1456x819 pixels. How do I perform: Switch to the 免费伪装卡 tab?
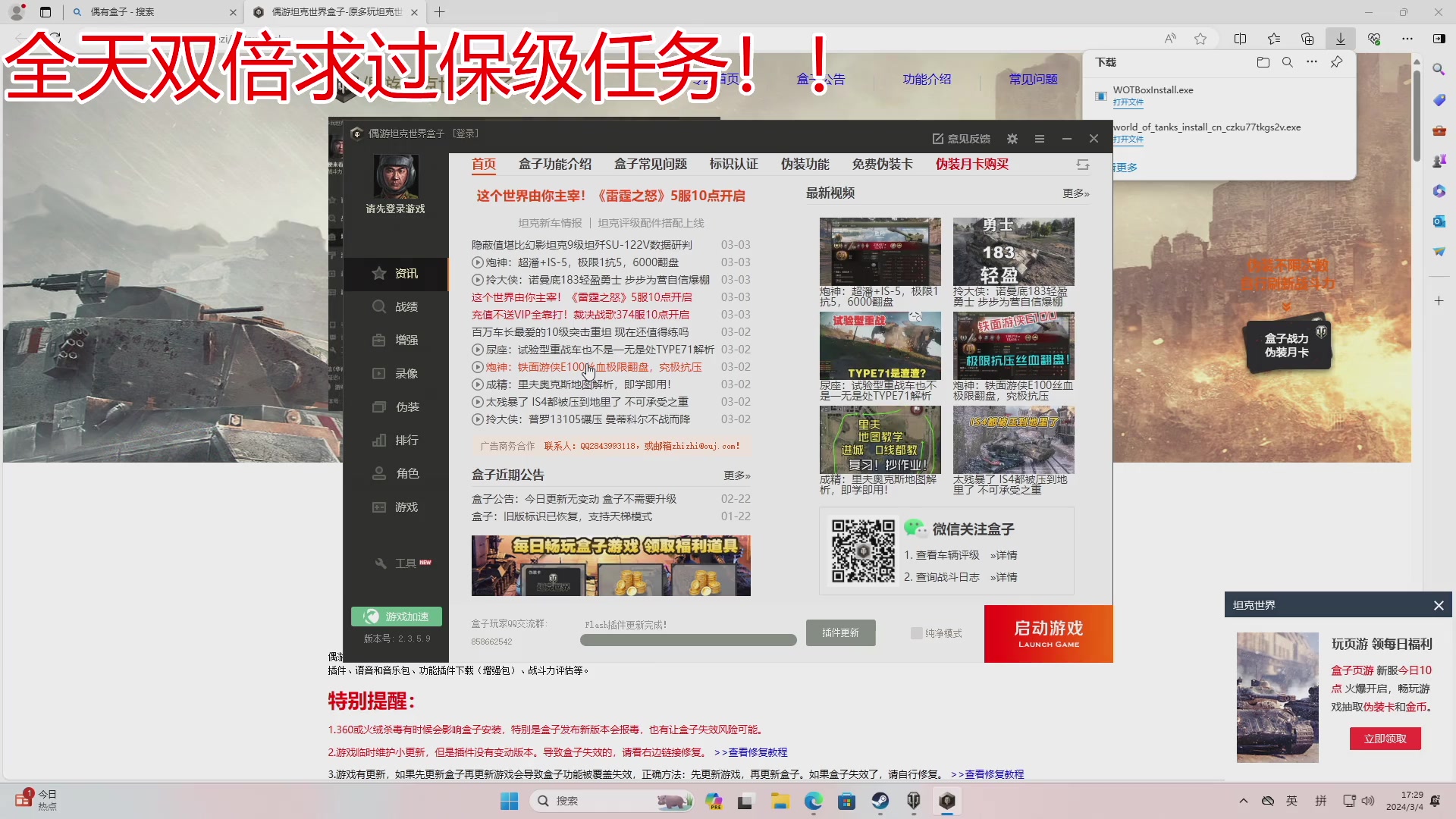pos(883,165)
